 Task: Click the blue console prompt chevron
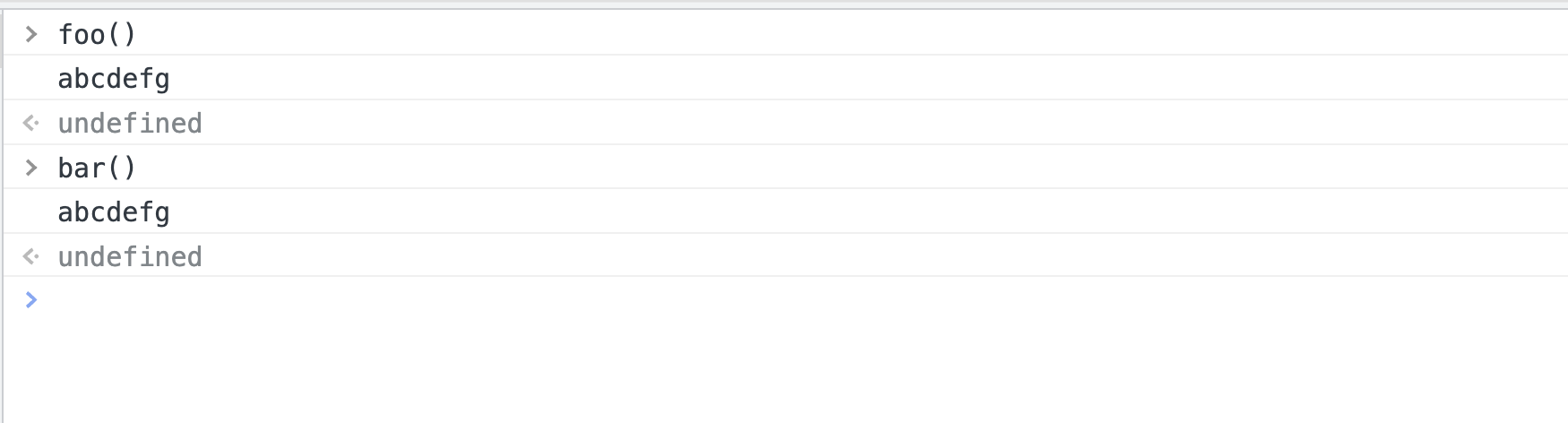coord(31,299)
